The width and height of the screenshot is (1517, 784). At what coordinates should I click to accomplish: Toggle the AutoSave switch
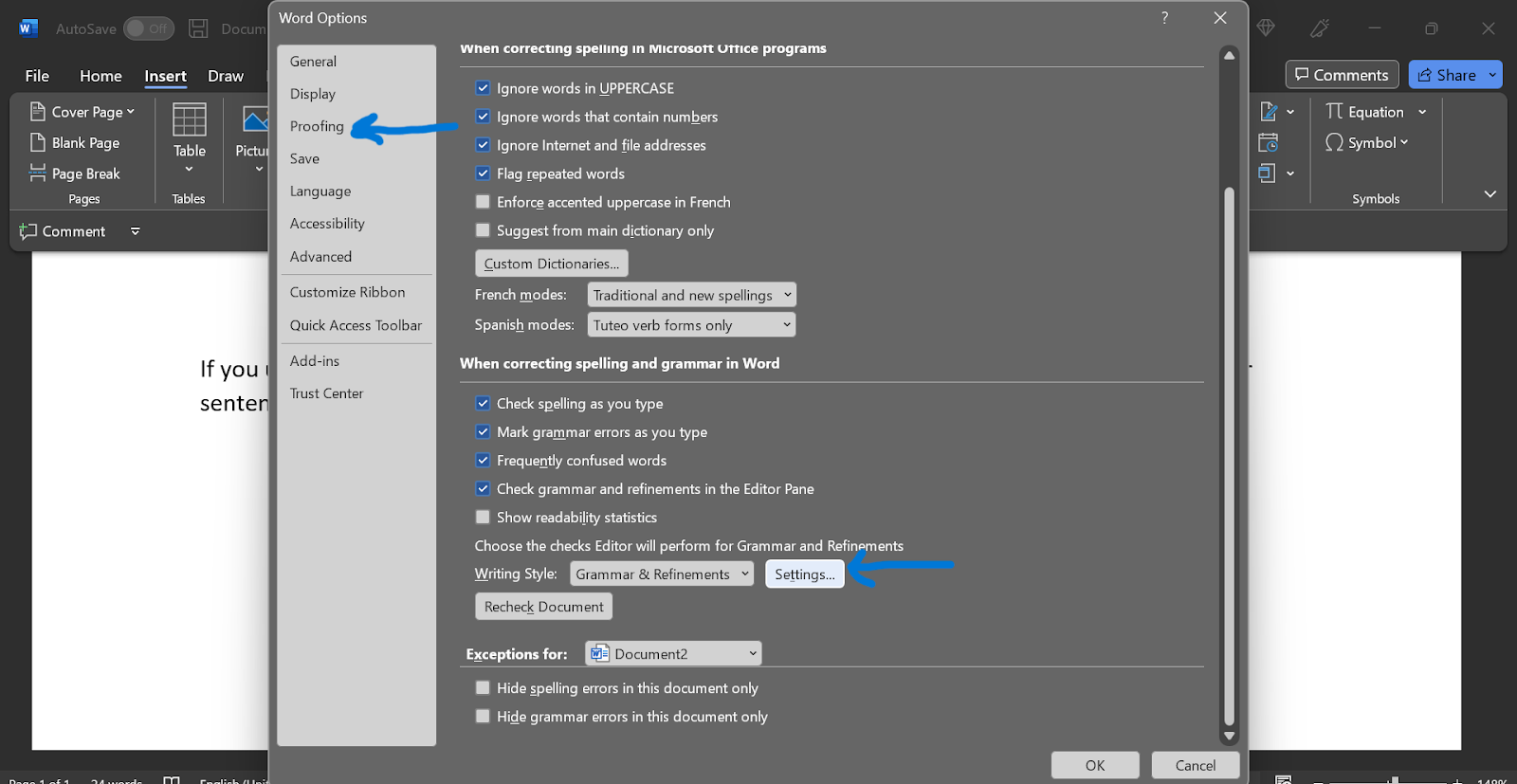pyautogui.click(x=149, y=28)
